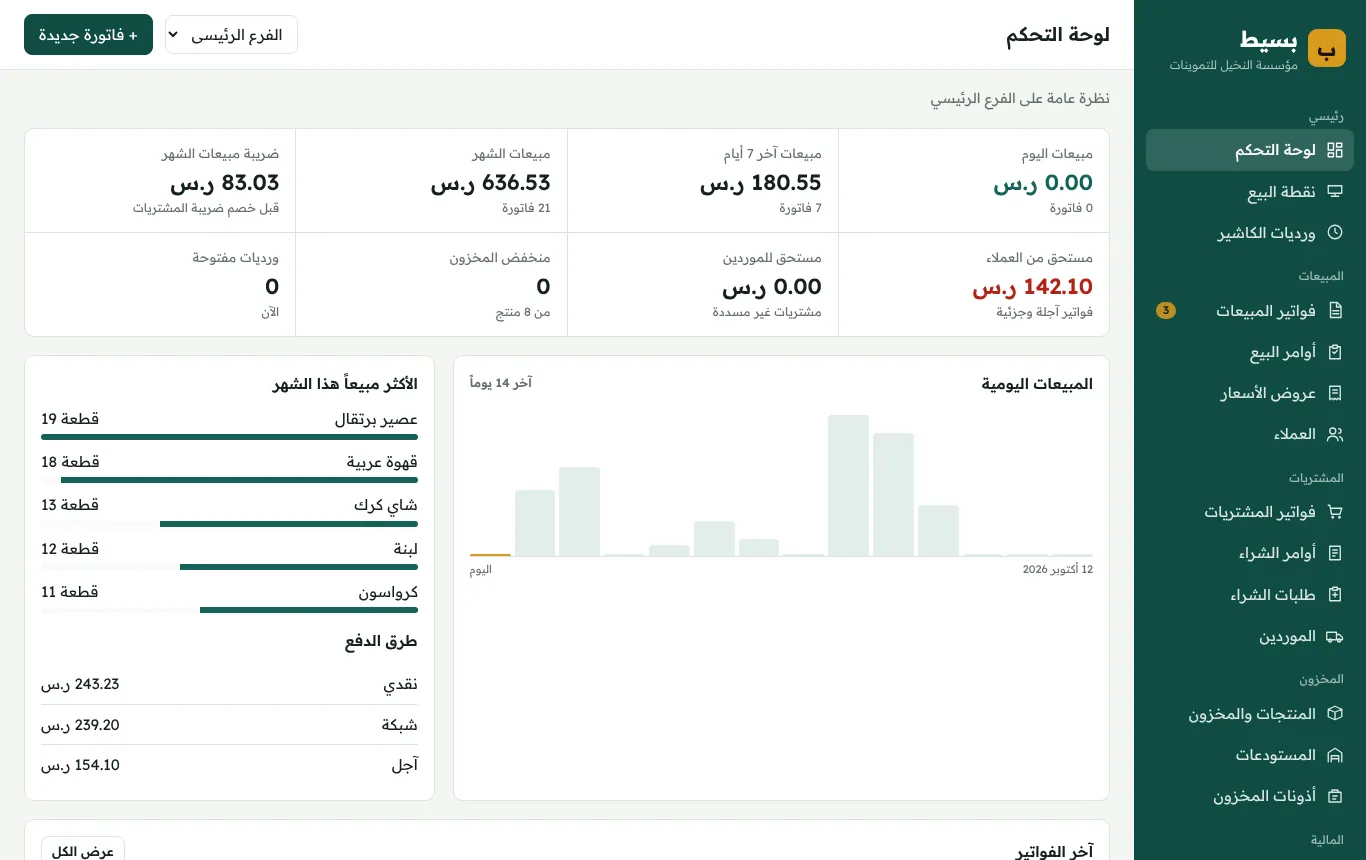Click the green progress bar under عصير برتقال

pos(230,437)
